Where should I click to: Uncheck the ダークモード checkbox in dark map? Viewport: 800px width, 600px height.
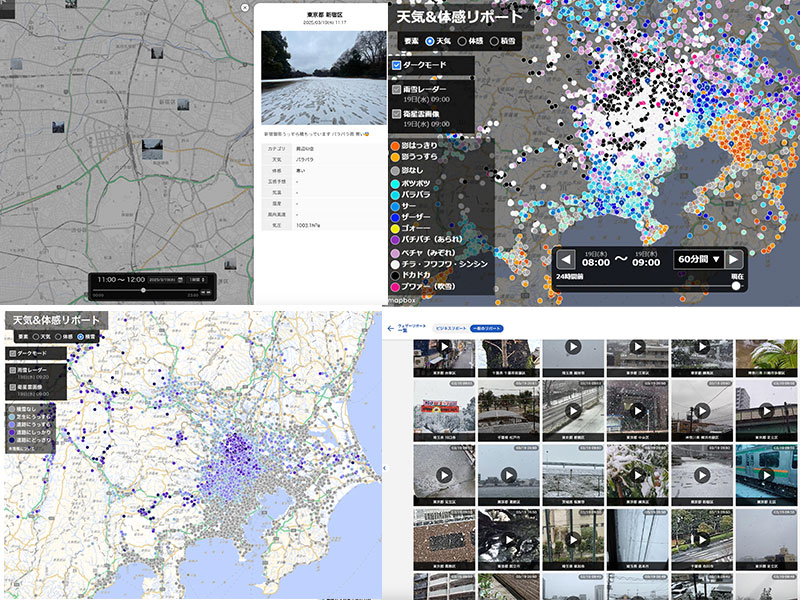[x=397, y=65]
